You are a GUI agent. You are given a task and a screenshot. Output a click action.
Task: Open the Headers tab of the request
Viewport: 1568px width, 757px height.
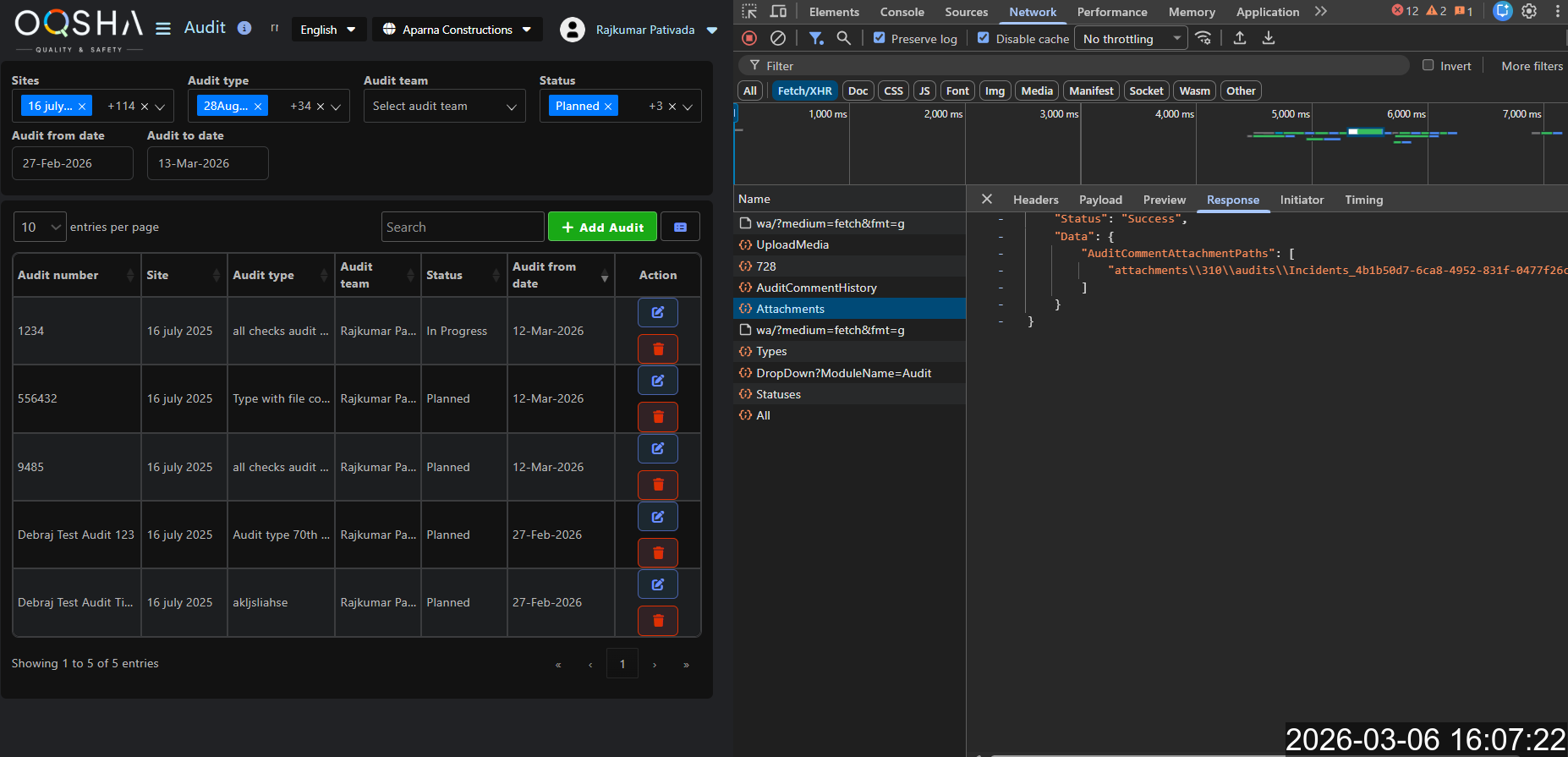tap(1035, 200)
